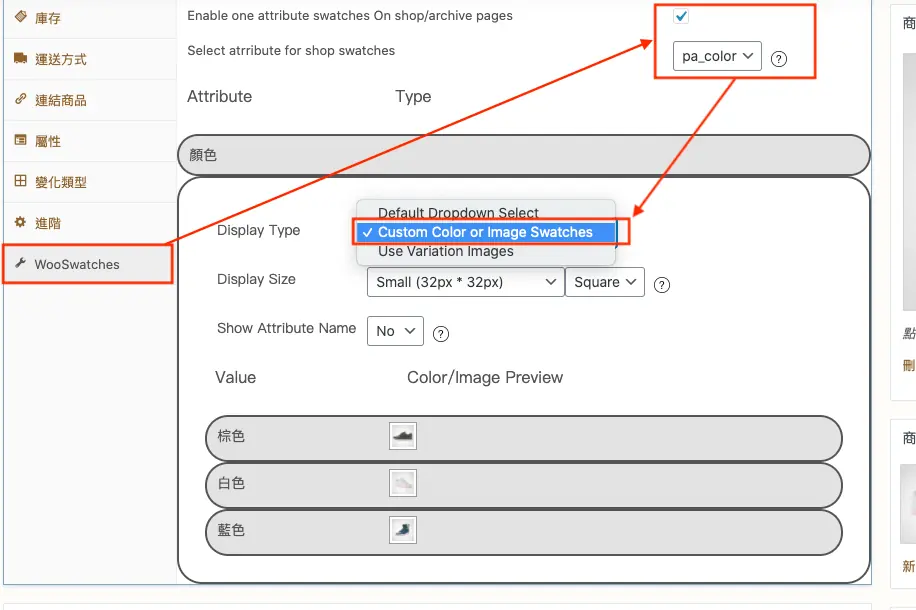Go to the 屬性 tab

pyautogui.click(x=90, y=141)
